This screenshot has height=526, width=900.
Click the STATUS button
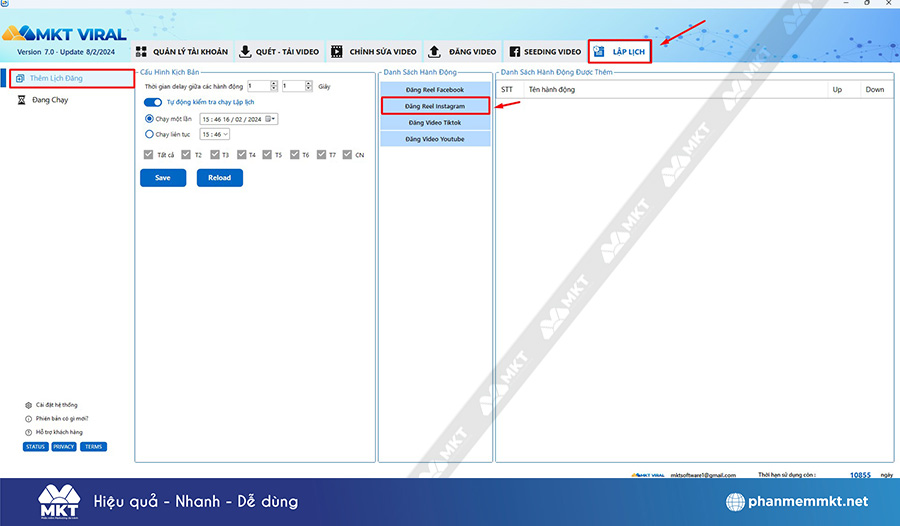pos(36,447)
